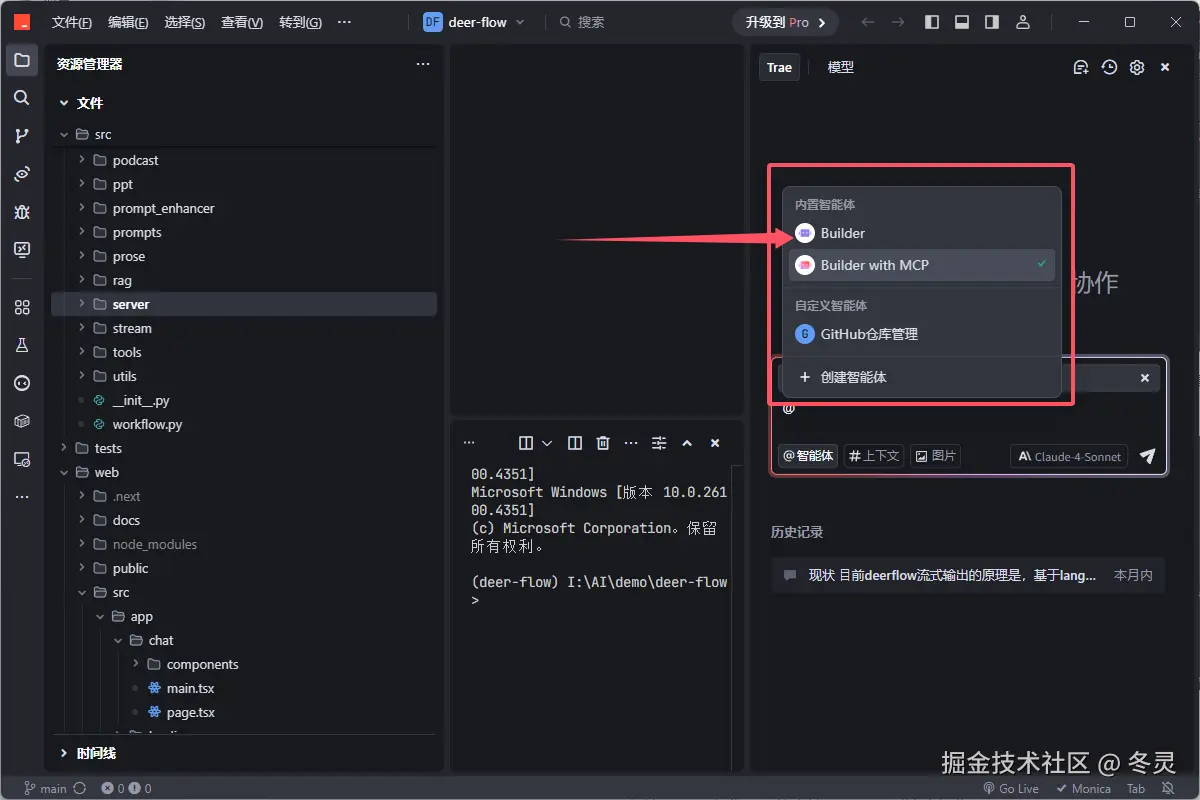
Task: Open the Source Control view icon
Action: pos(21,136)
